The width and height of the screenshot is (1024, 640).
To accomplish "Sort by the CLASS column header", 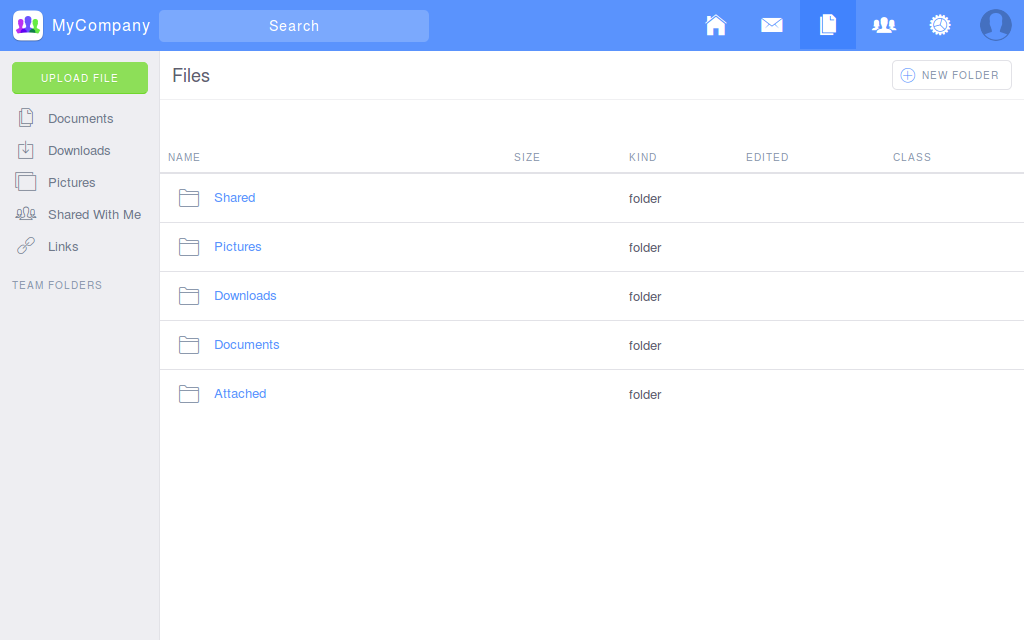I will pos(912,157).
